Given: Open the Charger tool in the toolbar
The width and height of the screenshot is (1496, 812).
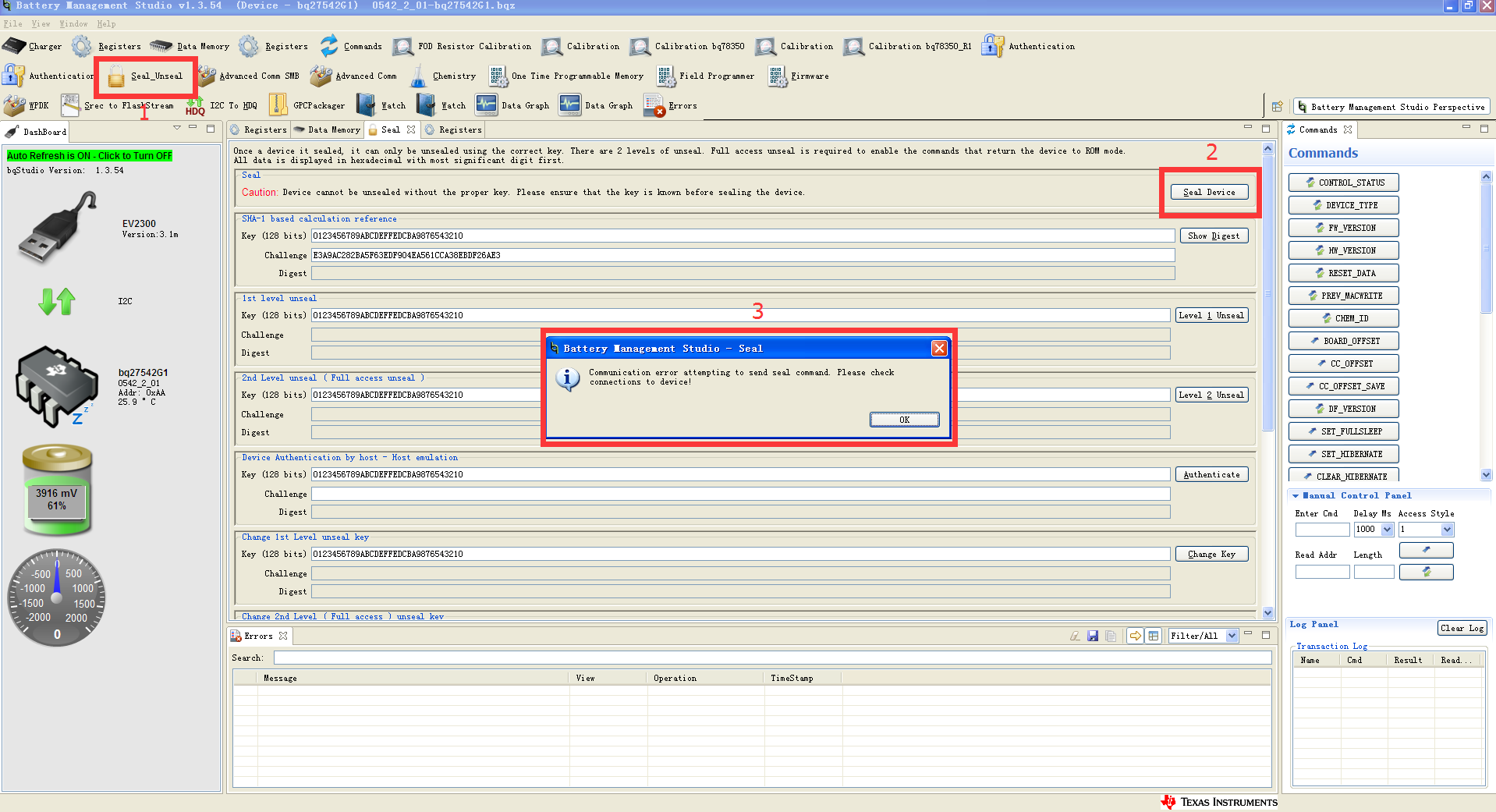Looking at the screenshot, I should coord(32,46).
